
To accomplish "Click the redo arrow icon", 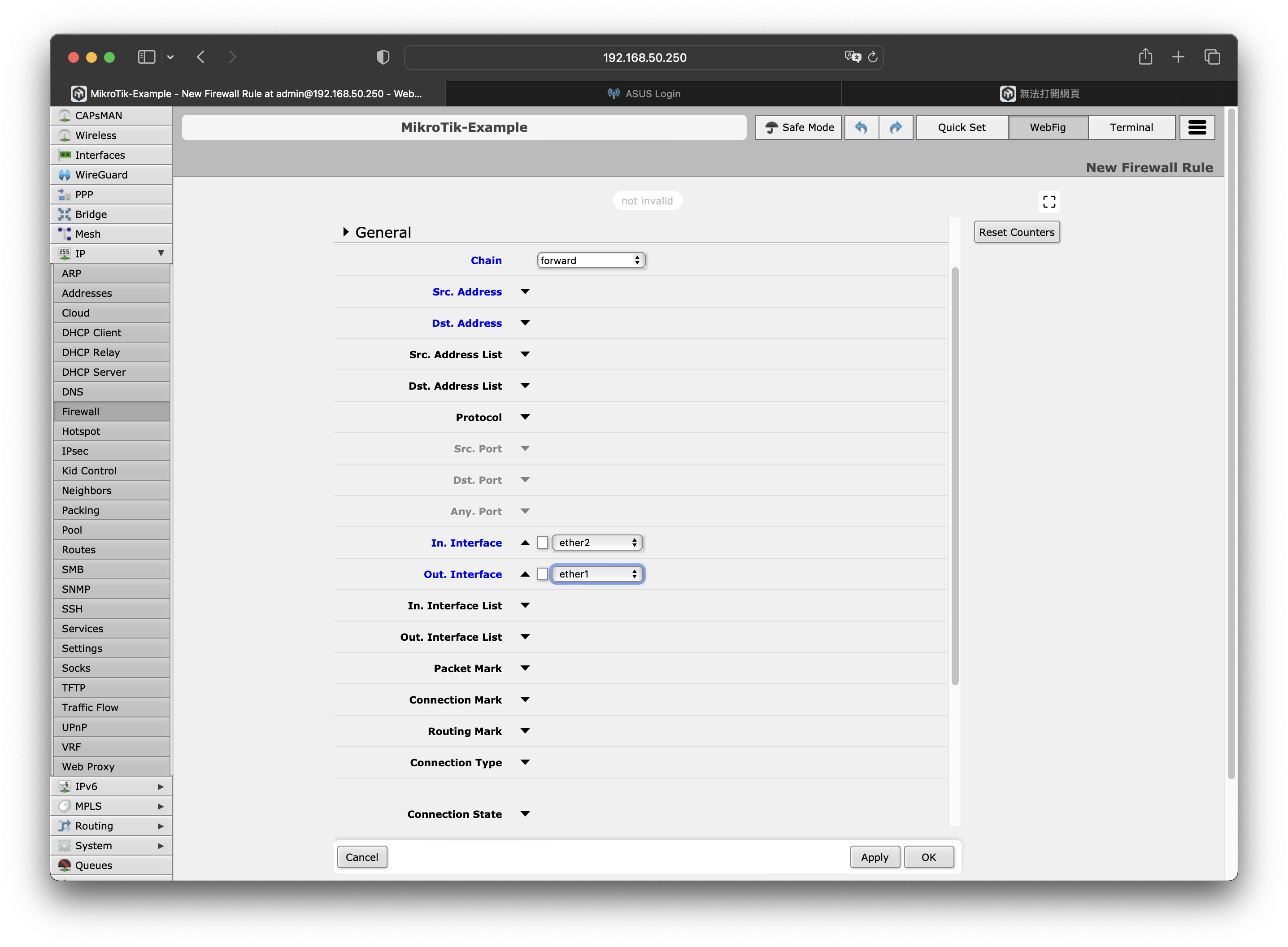I will coord(896,127).
